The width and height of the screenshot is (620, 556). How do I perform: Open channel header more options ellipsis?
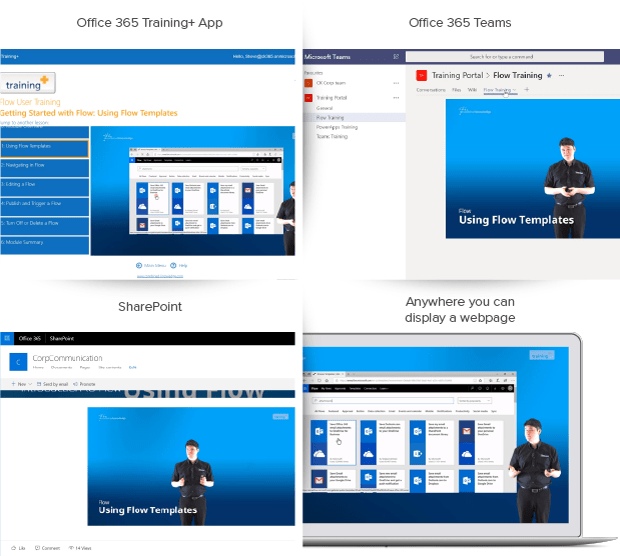(561, 76)
